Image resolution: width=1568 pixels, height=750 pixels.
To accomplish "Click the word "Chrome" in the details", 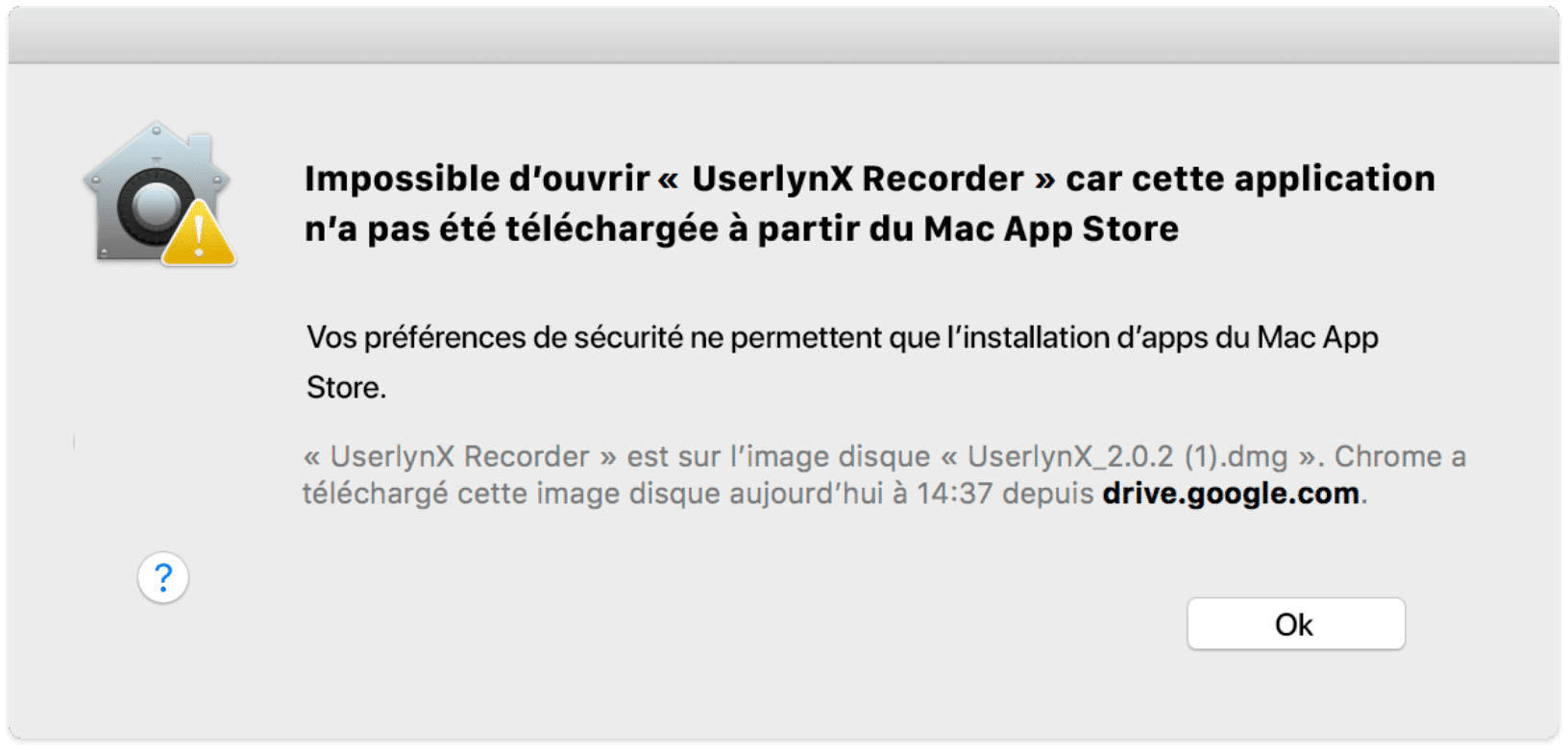I will pyautogui.click(x=1388, y=456).
